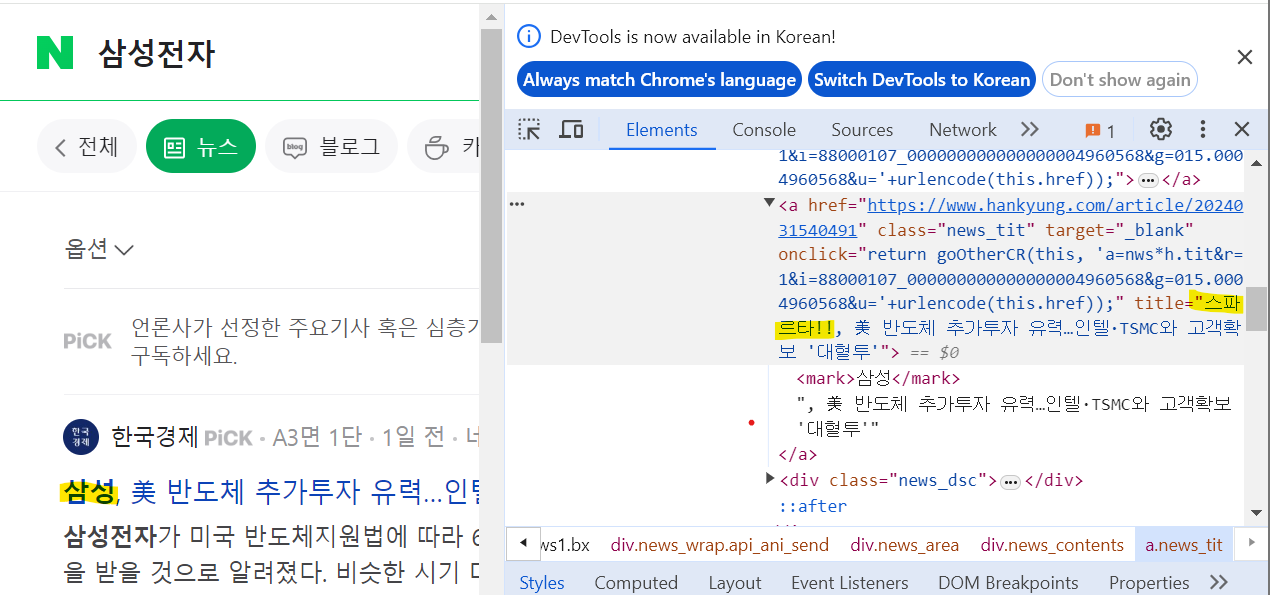Select the div.news_wrap.api_ani_send breadcrumb
The height and width of the screenshot is (595, 1270).
click(719, 545)
